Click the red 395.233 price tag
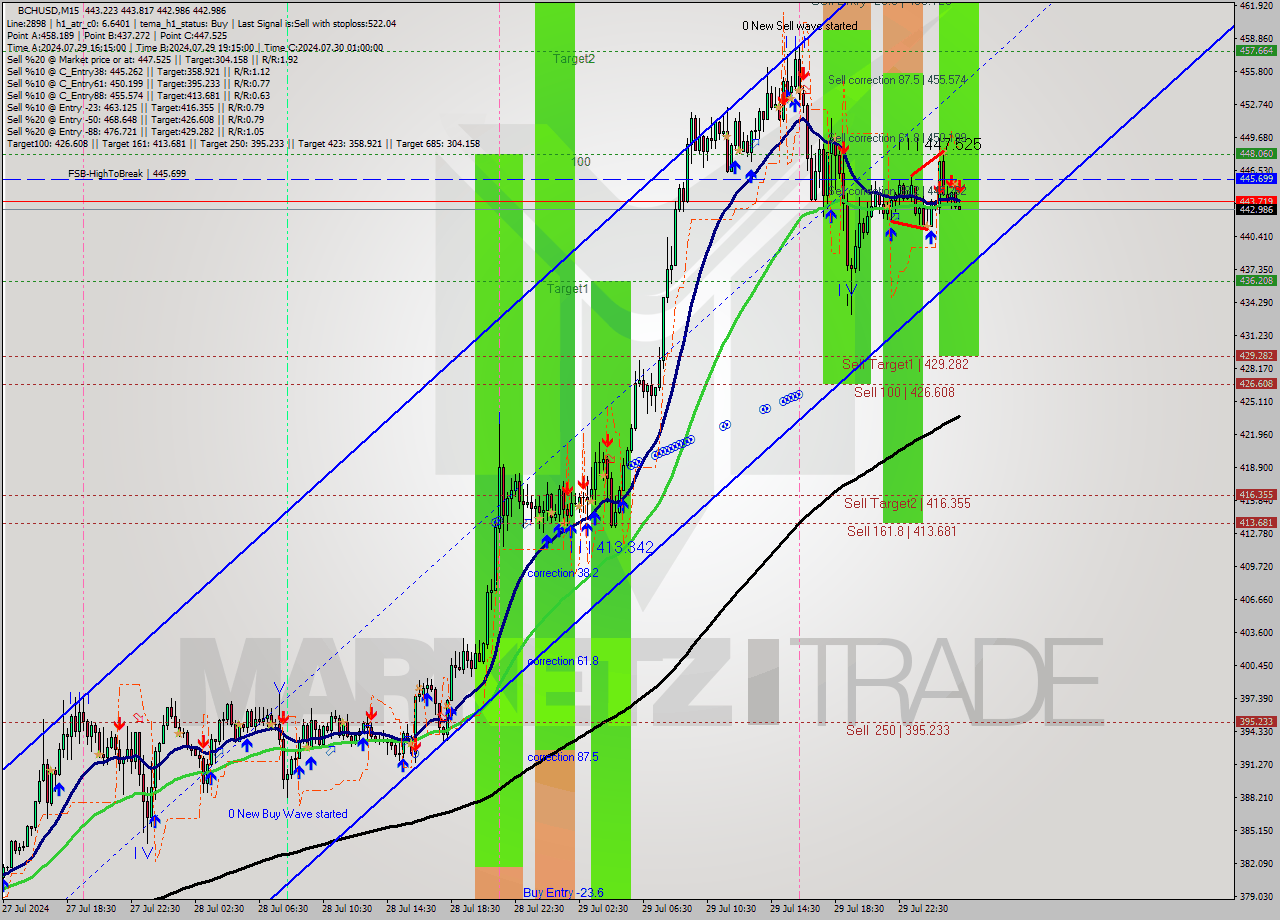Image resolution: width=1280 pixels, height=920 pixels. (x=1256, y=721)
